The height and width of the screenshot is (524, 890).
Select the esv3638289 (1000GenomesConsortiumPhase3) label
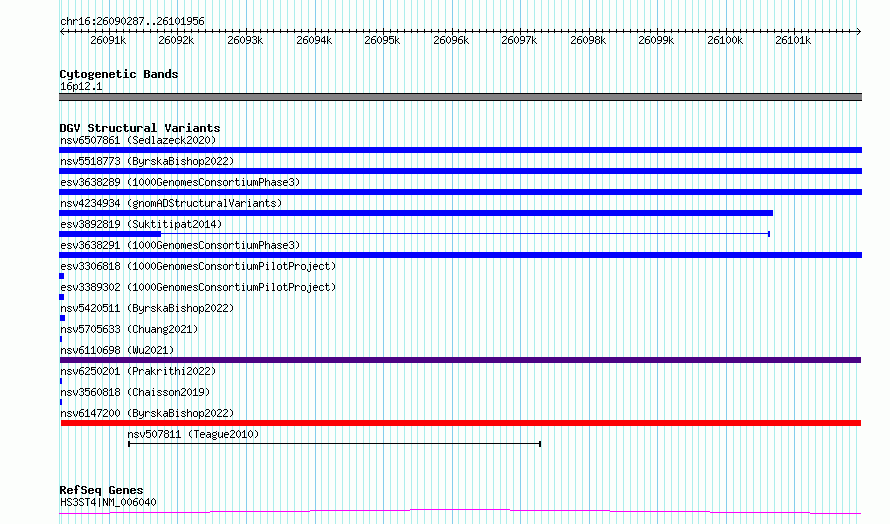pos(180,182)
